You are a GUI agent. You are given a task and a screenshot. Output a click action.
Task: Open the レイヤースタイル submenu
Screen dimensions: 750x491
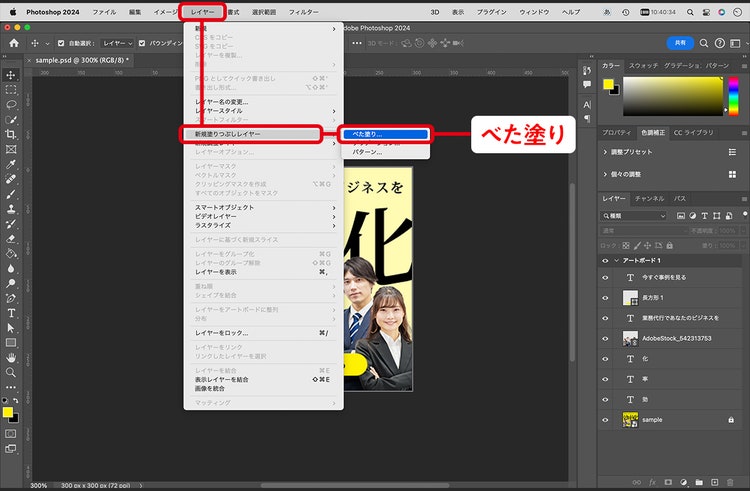[264, 111]
